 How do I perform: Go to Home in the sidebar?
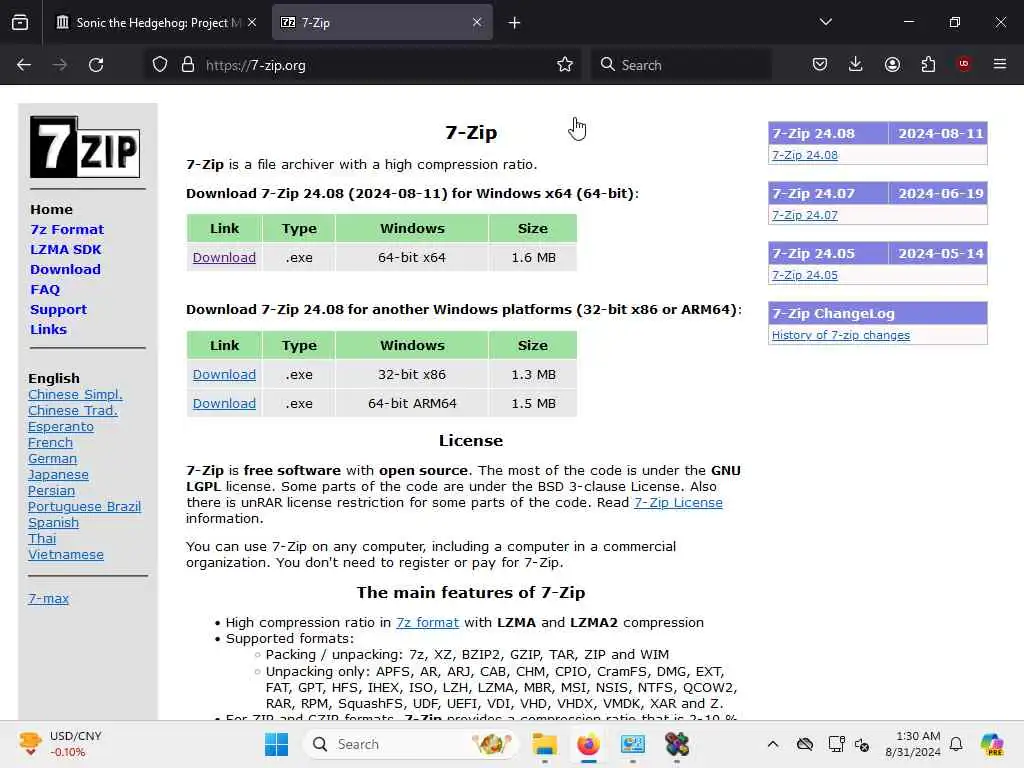click(x=52, y=210)
